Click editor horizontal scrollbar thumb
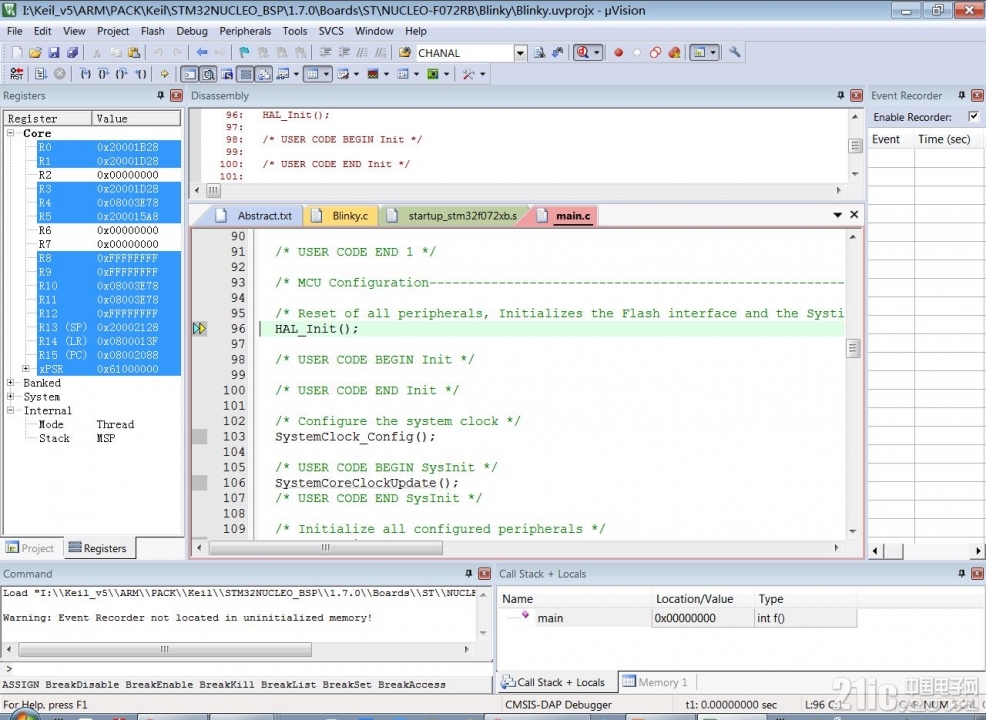Image resolution: width=986 pixels, height=720 pixels. pyautogui.click(x=326, y=548)
